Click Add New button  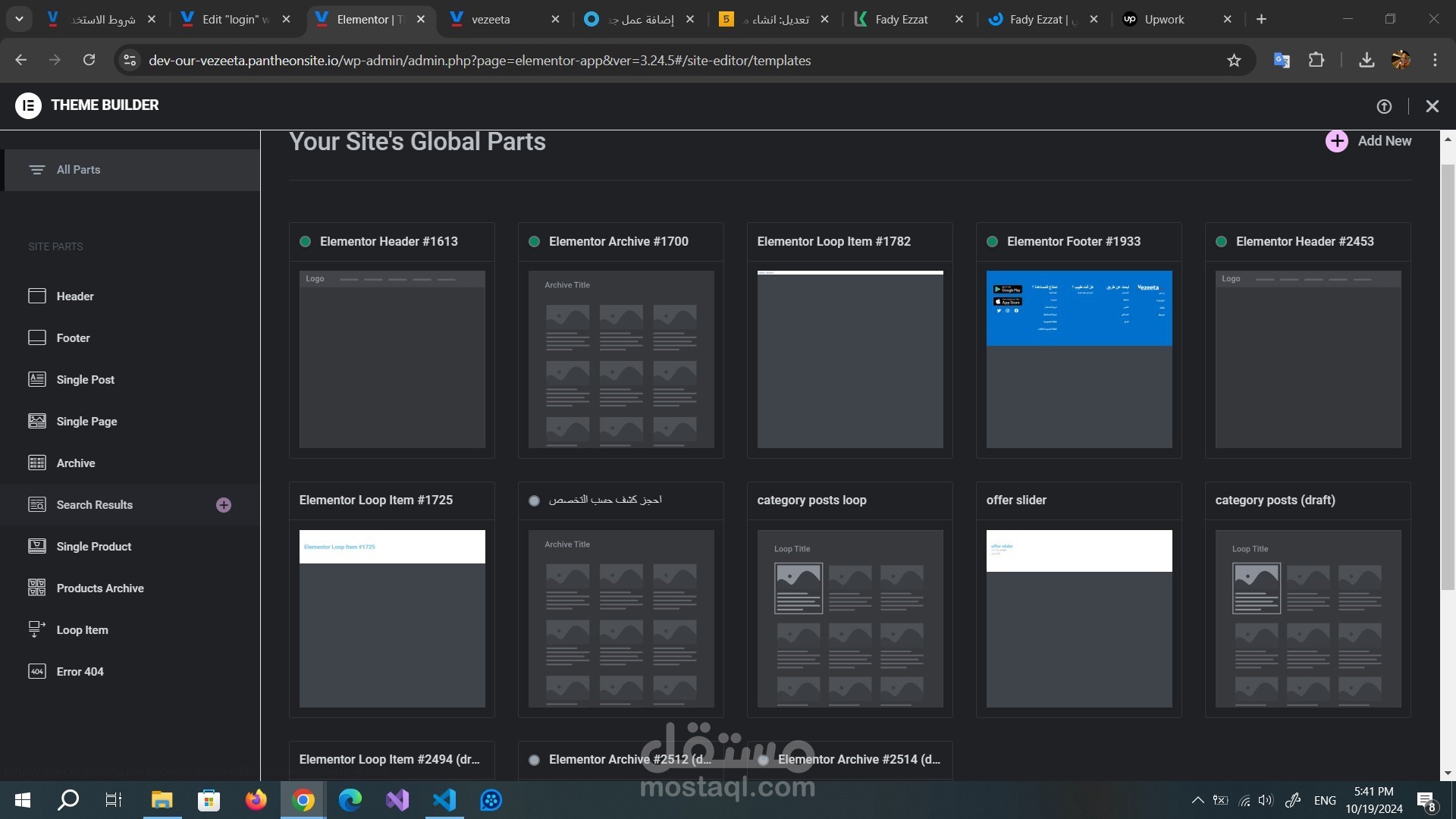(1369, 141)
